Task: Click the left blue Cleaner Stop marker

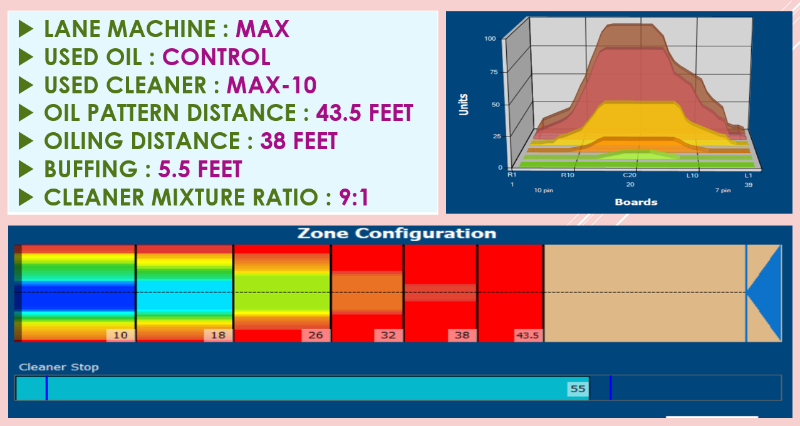Action: tap(46, 387)
